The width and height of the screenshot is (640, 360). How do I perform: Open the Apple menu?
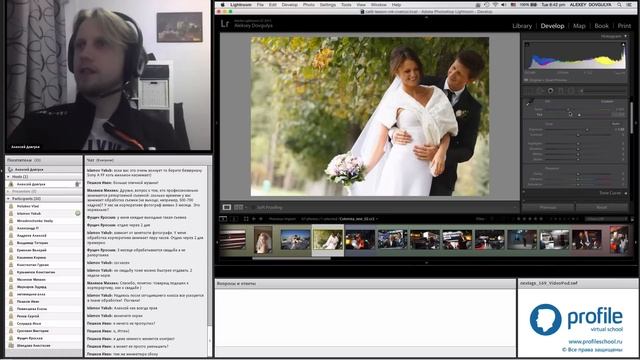click(222, 4)
